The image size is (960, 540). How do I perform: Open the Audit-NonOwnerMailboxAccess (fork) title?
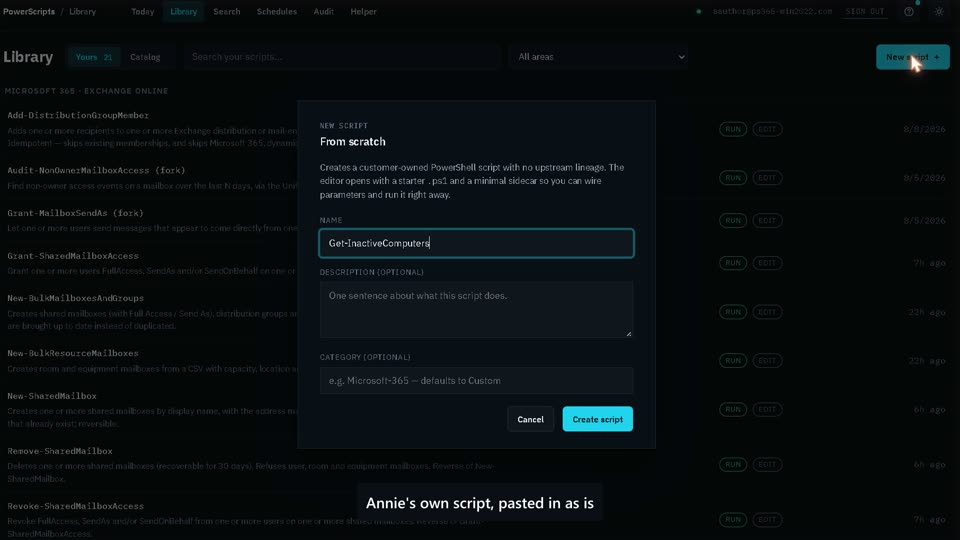click(x=96, y=170)
